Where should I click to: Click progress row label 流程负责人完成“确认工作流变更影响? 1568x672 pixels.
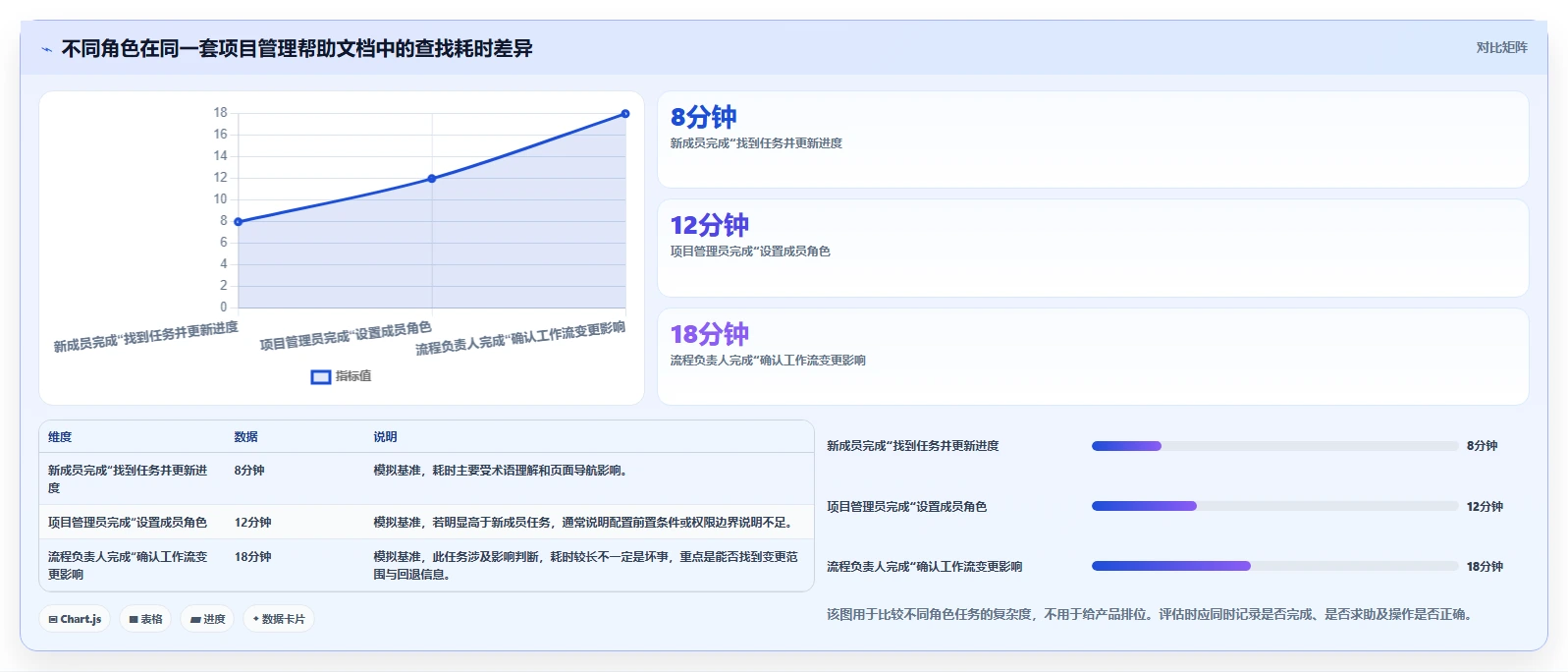[924, 567]
